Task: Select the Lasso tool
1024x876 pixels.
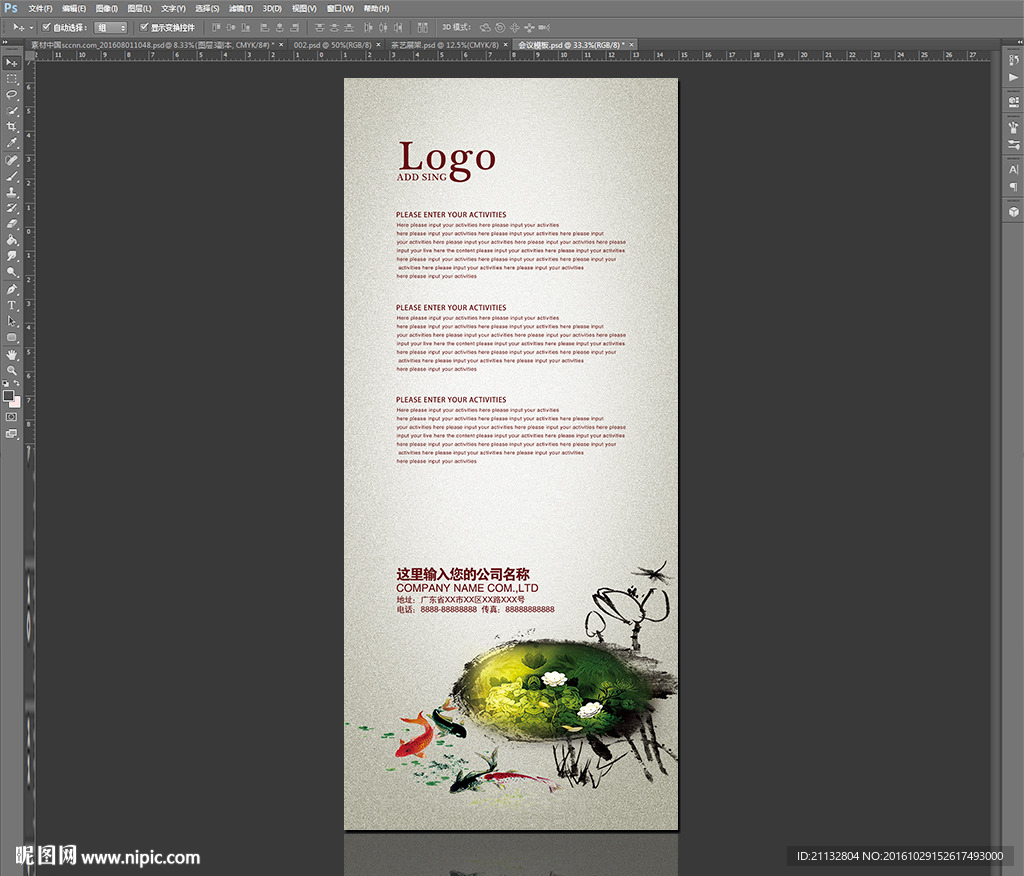Action: [12, 94]
